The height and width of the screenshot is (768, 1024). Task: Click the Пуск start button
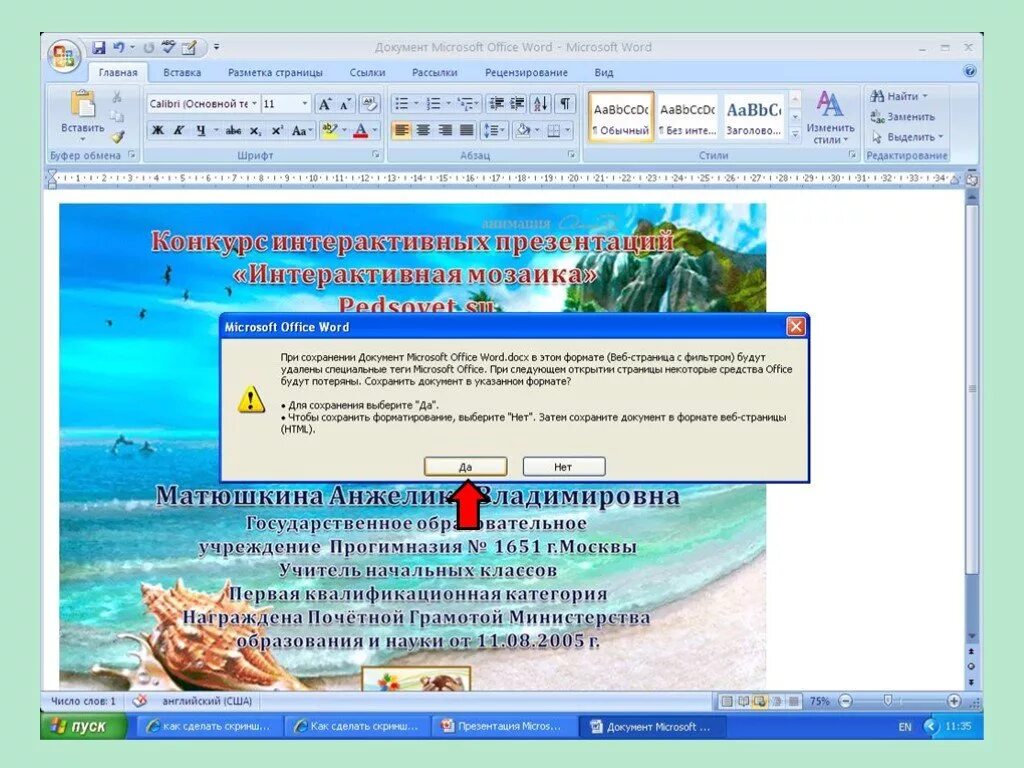pyautogui.click(x=84, y=726)
